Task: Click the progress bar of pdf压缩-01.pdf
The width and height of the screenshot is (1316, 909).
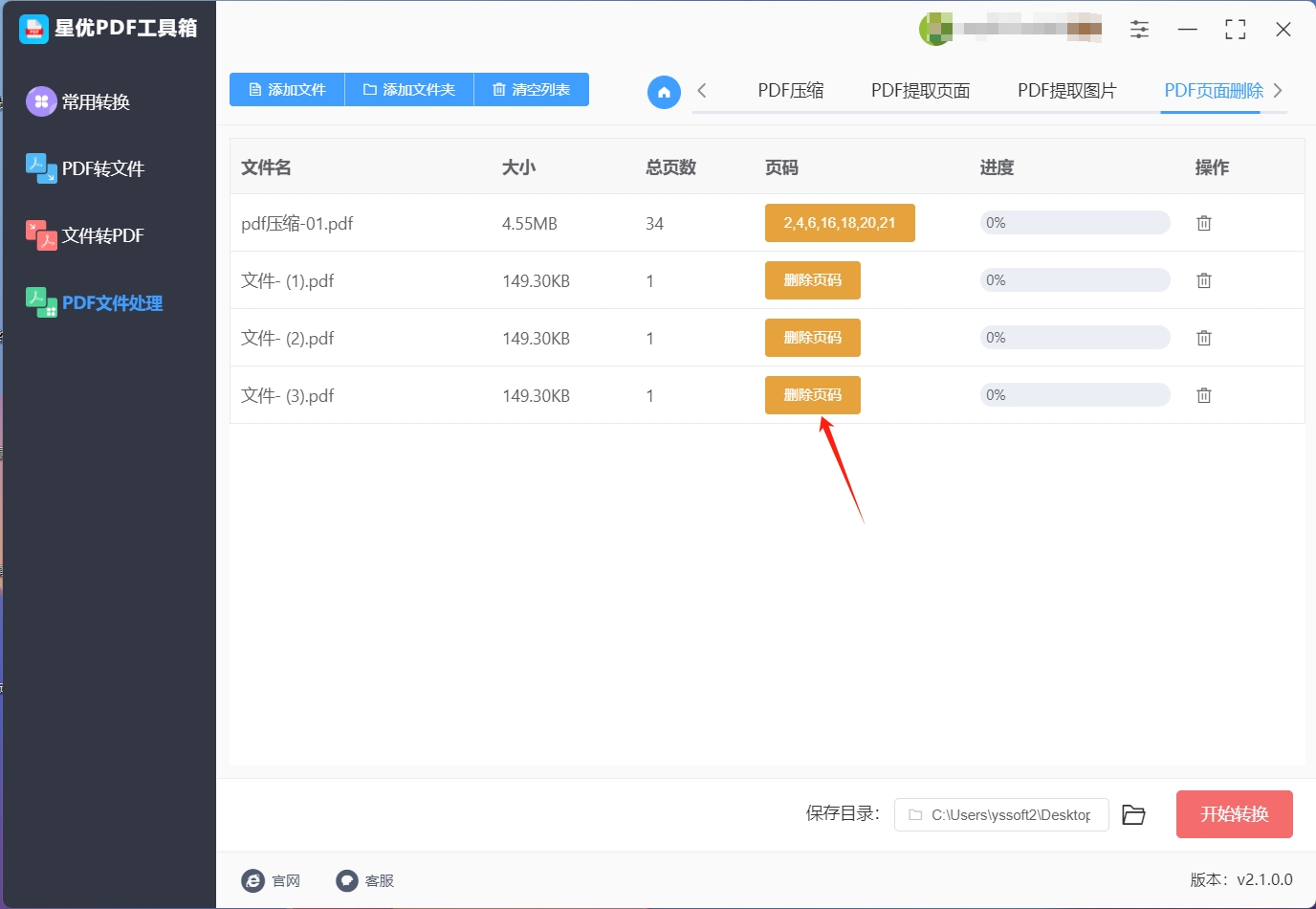Action: [x=1075, y=223]
